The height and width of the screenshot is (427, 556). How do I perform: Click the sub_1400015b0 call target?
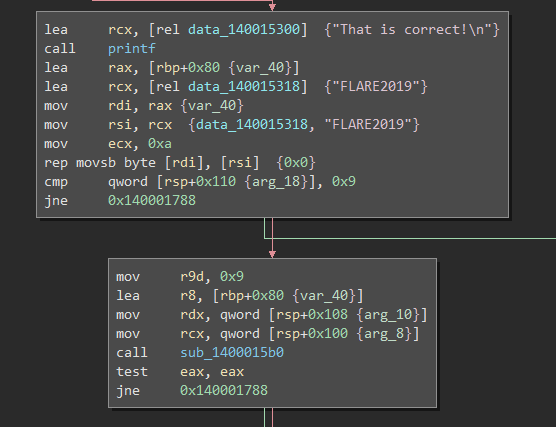click(x=232, y=353)
